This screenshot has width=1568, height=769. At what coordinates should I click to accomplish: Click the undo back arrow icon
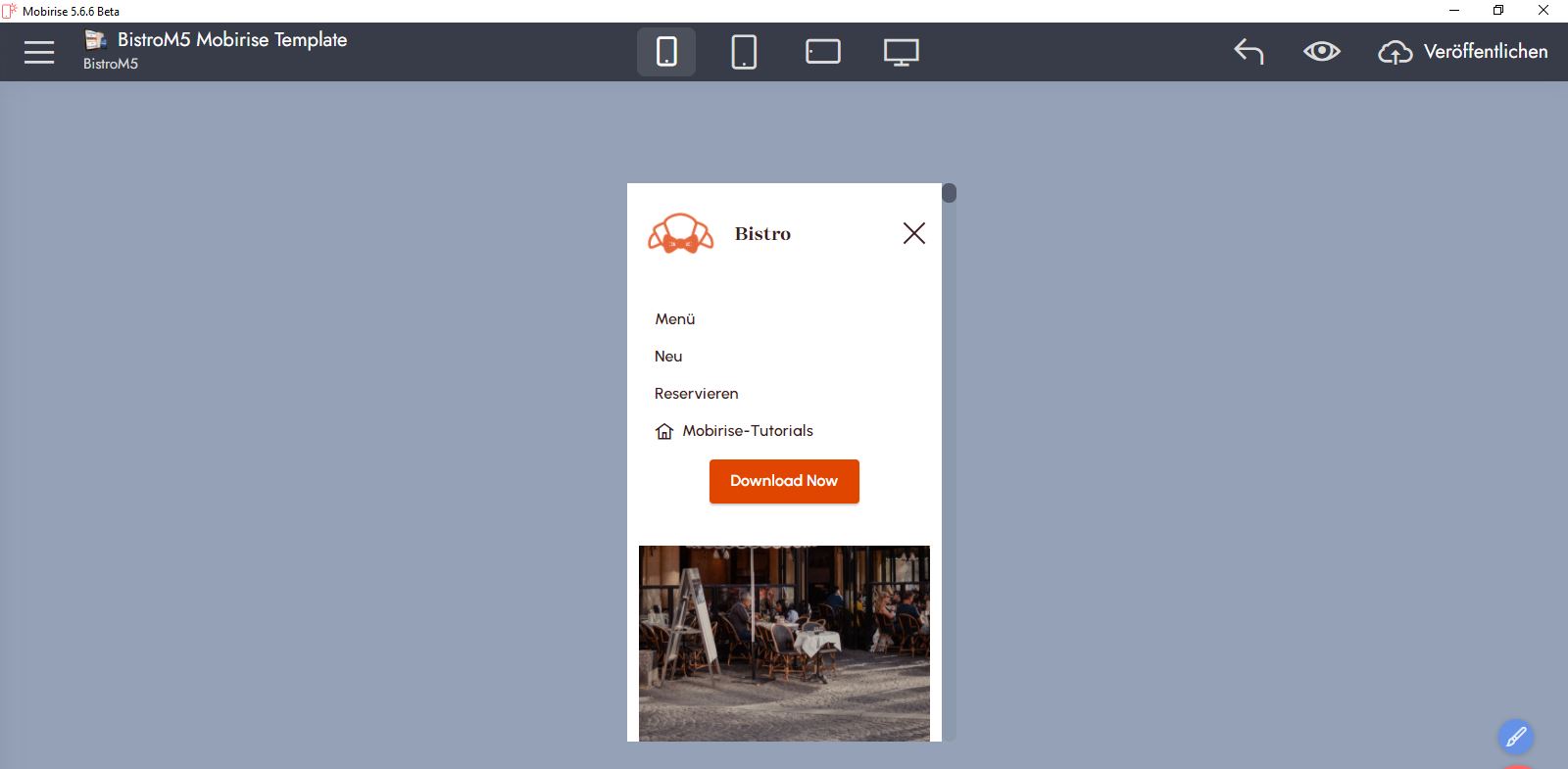(1249, 52)
